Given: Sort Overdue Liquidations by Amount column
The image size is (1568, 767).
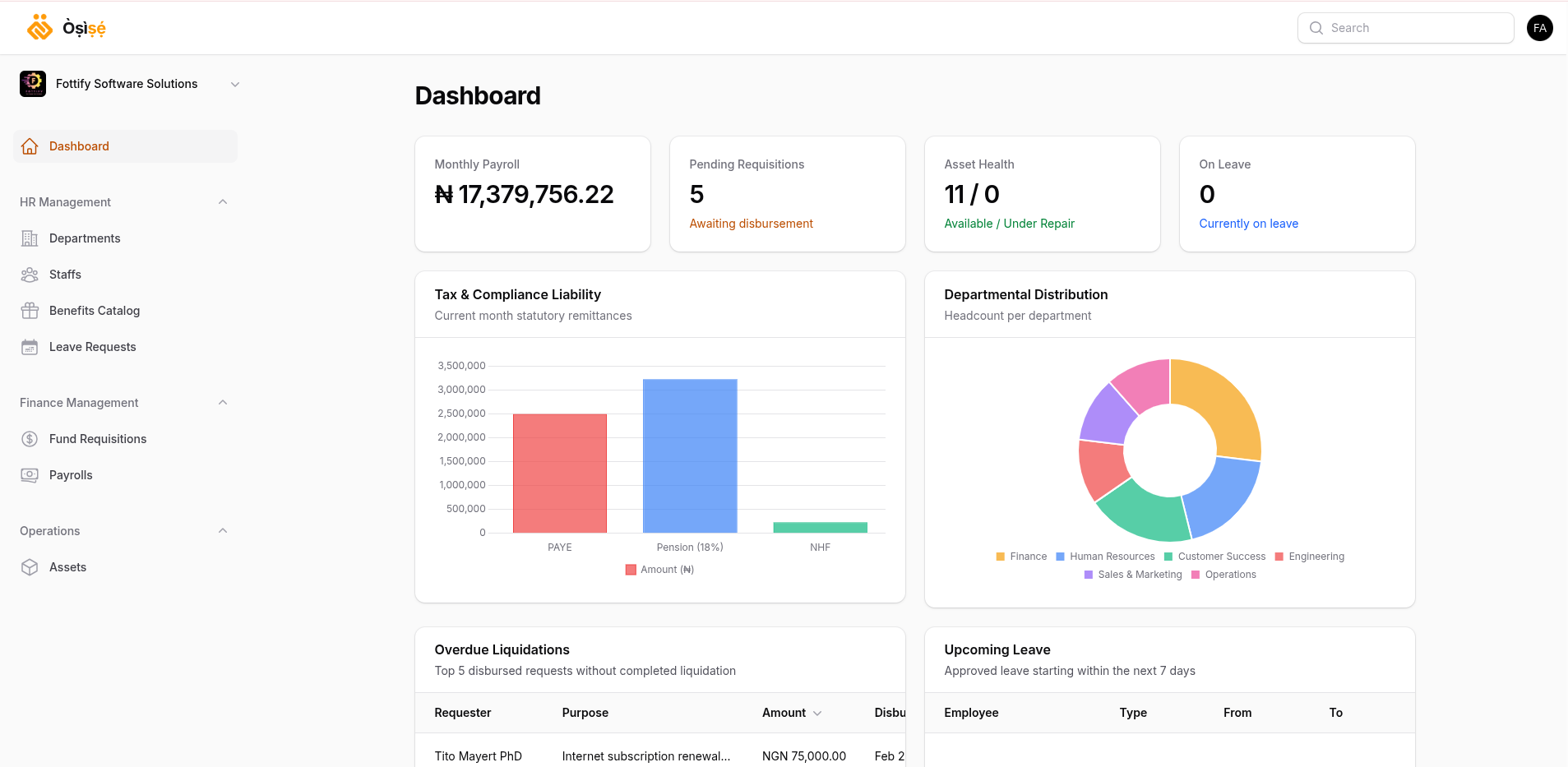Looking at the screenshot, I should tap(790, 713).
